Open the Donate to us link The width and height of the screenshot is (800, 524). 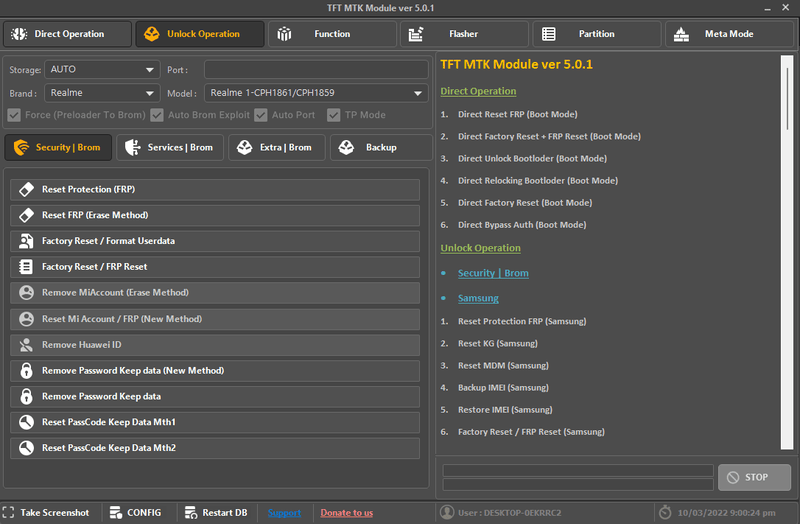tap(346, 513)
